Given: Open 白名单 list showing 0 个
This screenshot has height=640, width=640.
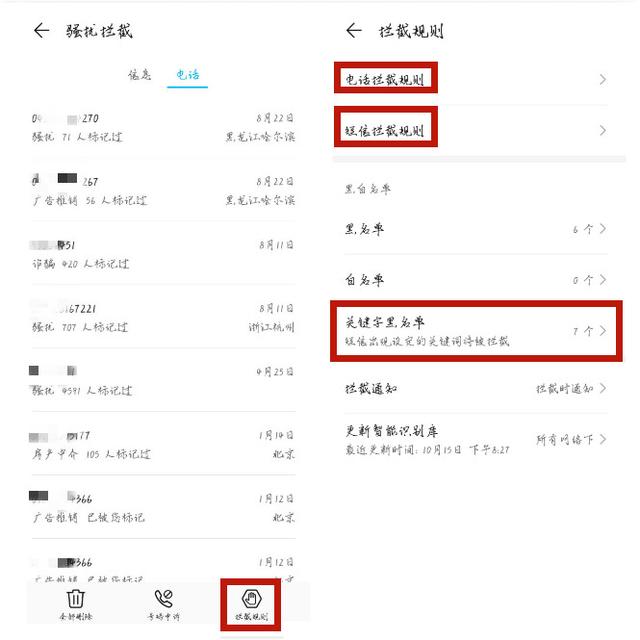Looking at the screenshot, I should pyautogui.click(x=475, y=280).
